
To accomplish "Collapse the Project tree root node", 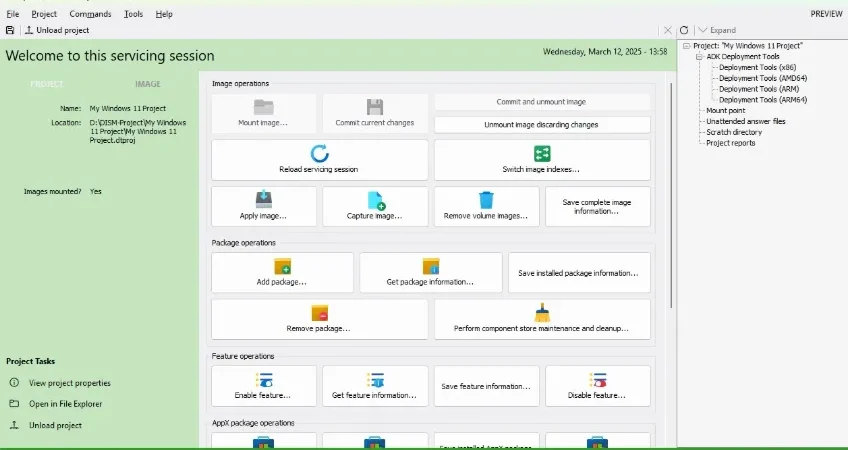I will [x=686, y=46].
